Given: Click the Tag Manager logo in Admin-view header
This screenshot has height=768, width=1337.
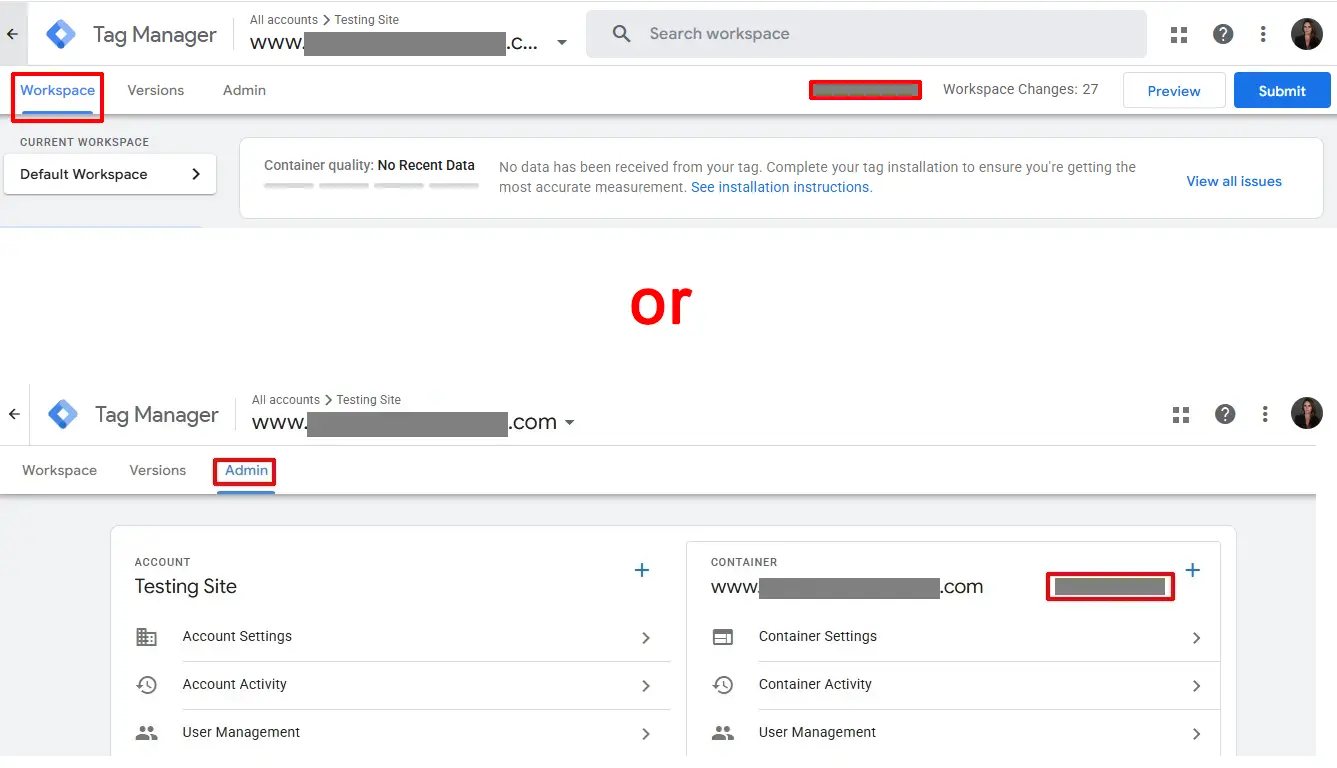Looking at the screenshot, I should 63,414.
